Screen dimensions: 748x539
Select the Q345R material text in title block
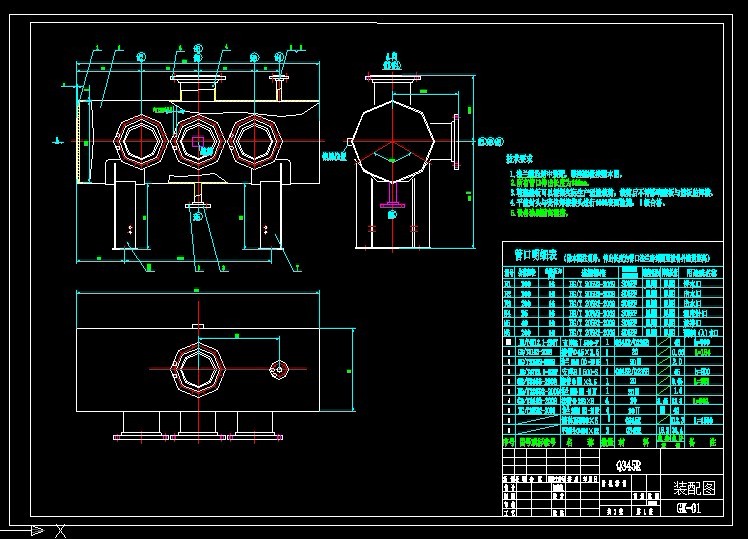629,466
